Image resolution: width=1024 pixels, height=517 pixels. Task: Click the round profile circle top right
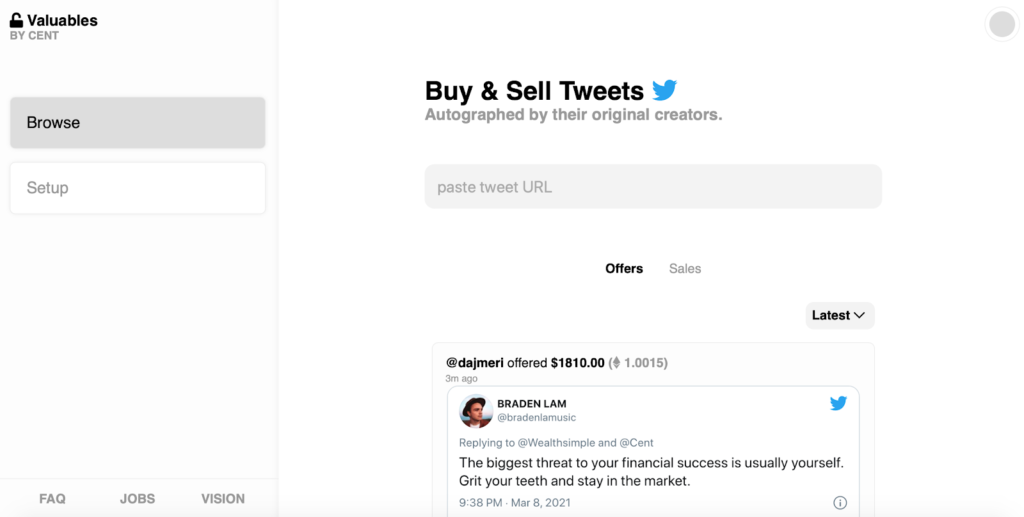[x=1001, y=24]
